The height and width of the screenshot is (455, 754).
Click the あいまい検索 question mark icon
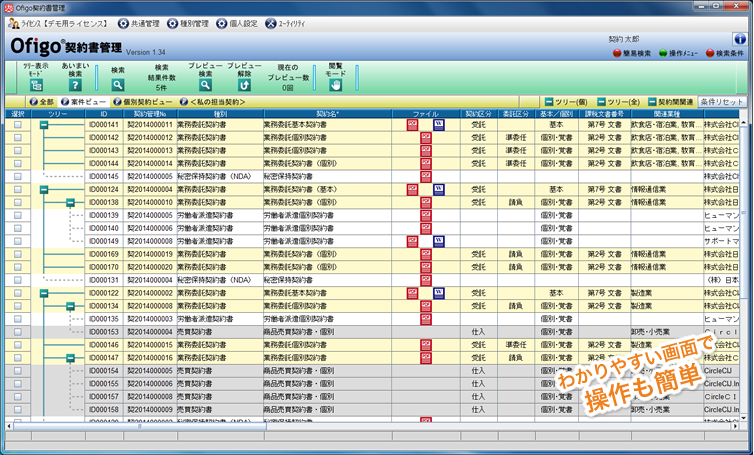pyautogui.click(x=76, y=85)
